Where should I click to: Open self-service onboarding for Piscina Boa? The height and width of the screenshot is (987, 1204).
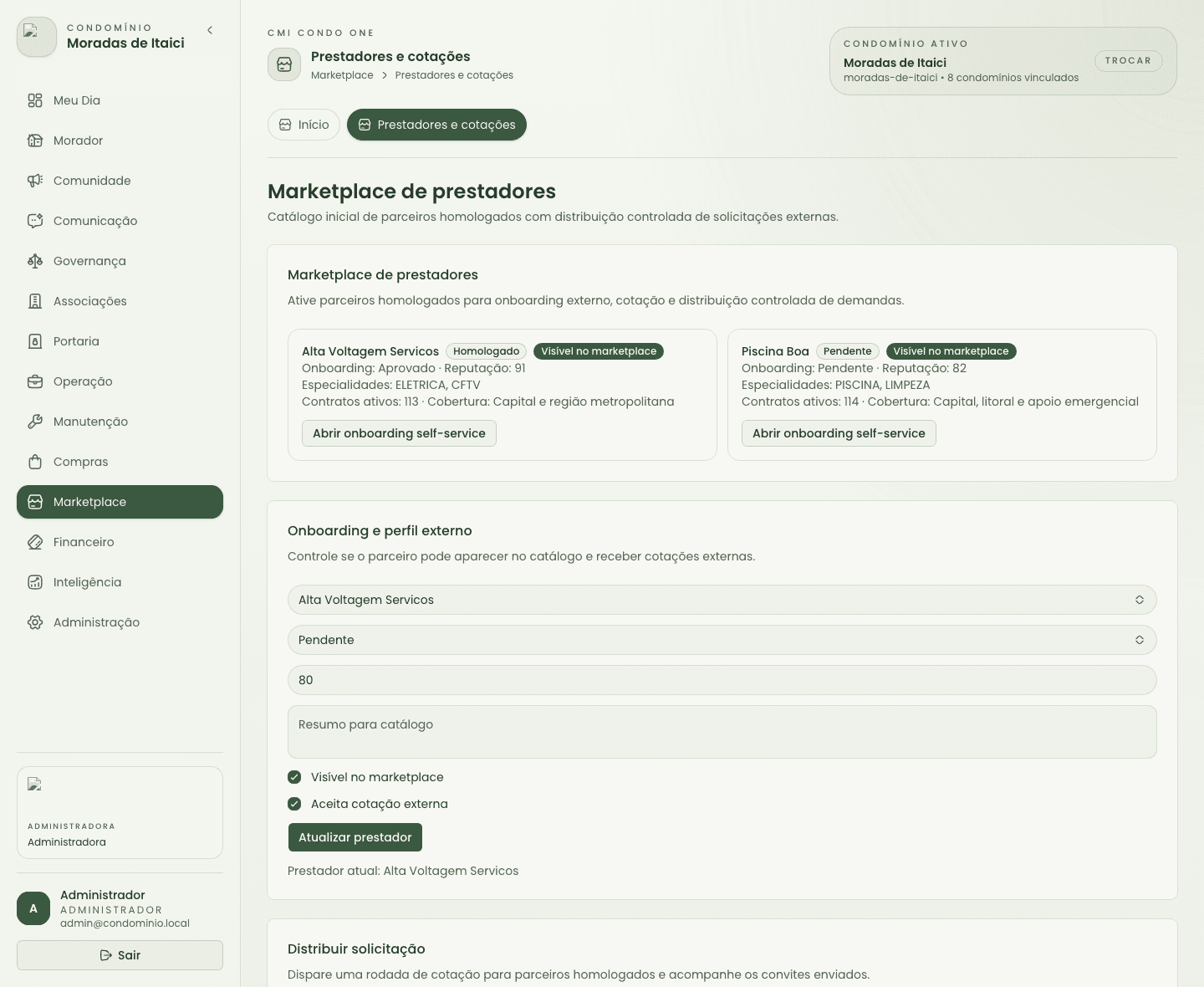pos(839,433)
